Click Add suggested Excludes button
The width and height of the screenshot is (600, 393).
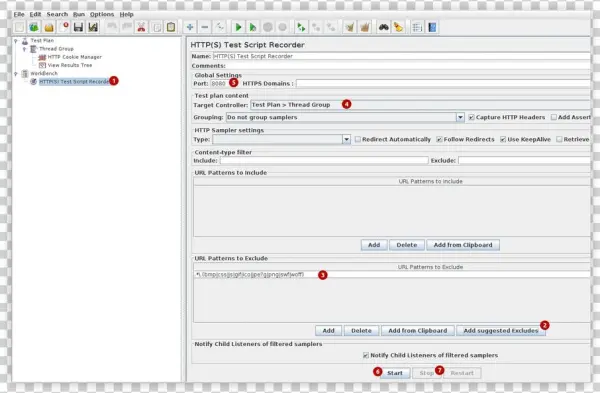pyautogui.click(x=501, y=331)
